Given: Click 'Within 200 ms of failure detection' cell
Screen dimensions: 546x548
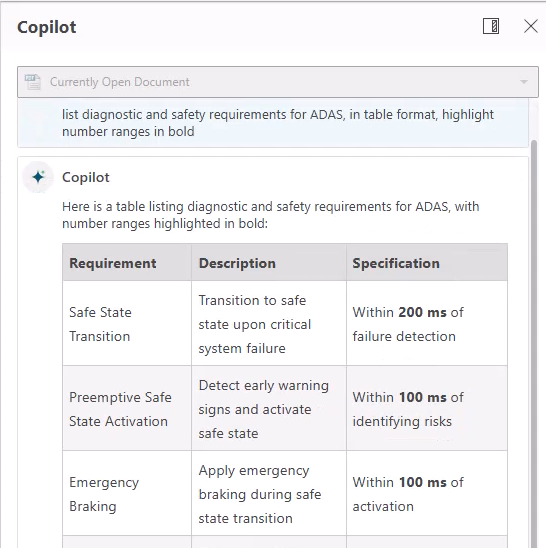Looking at the screenshot, I should [427, 324].
